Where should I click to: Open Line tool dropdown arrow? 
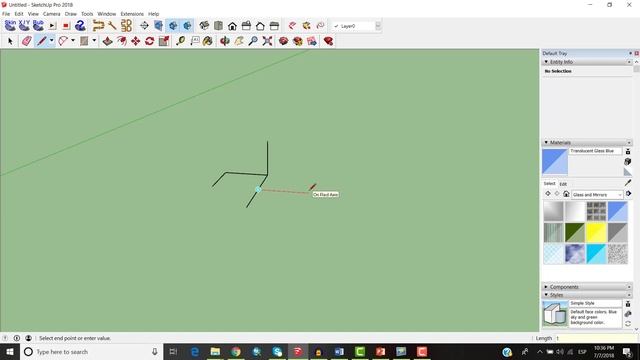pyautogui.click(x=51, y=41)
